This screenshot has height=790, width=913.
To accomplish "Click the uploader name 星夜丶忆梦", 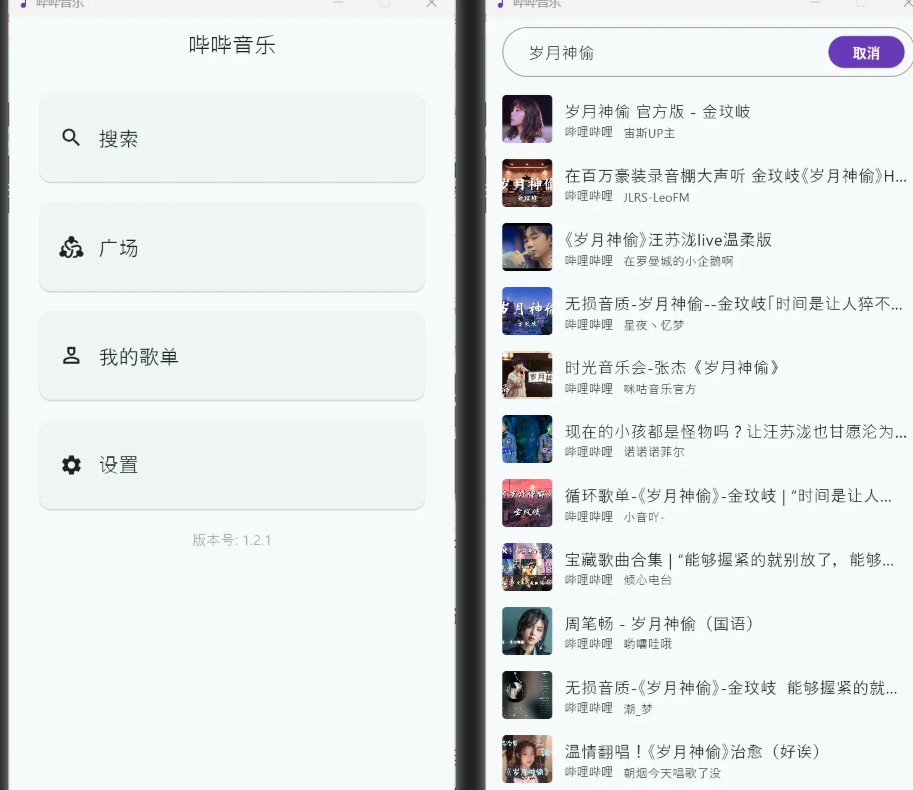I will pos(654,325).
